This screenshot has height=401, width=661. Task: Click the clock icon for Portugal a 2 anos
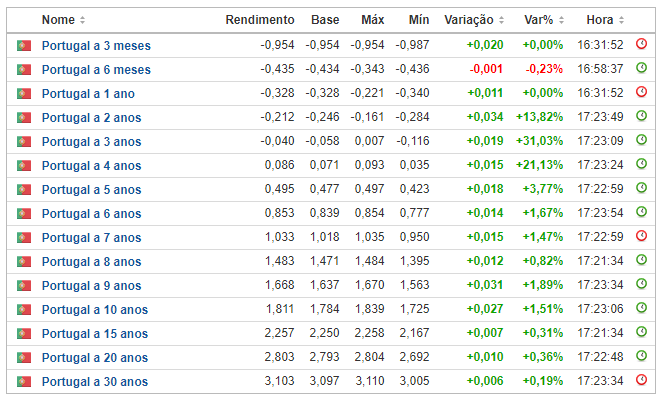point(641,116)
